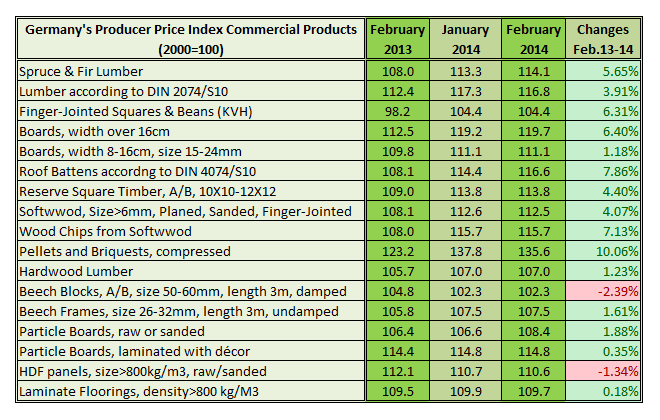Screen dimensions: 660x420
Task: Select the 119.7 value for Boards over 16cm
Action: point(533,132)
